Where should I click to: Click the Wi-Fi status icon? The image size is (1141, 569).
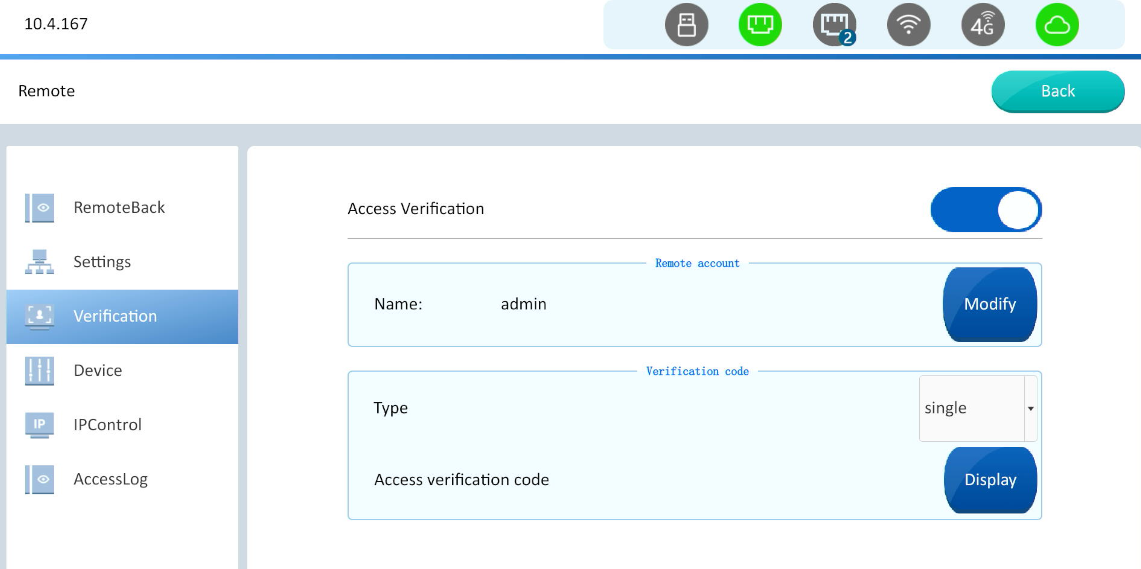[x=908, y=26]
